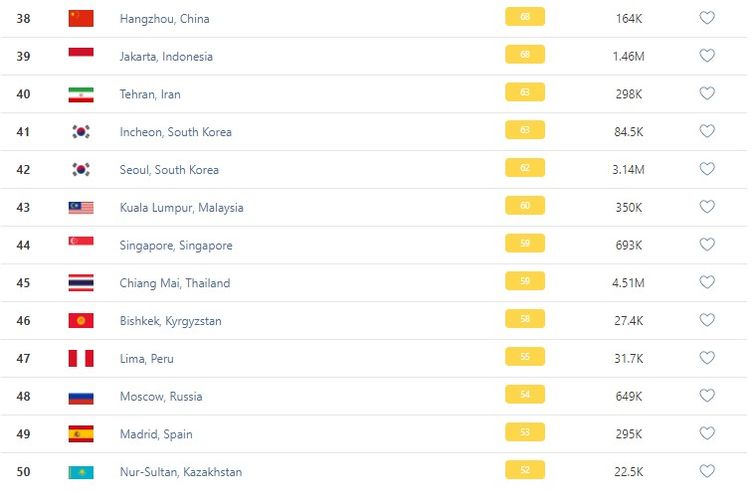Click AQI badge 52 for Nur-Sultan

525,471
